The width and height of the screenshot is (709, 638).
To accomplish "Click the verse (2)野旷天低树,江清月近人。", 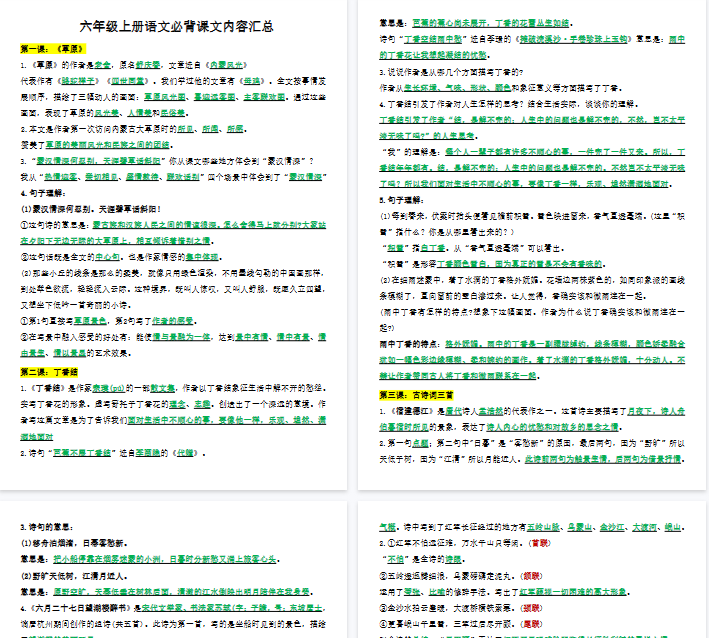I will [74, 576].
